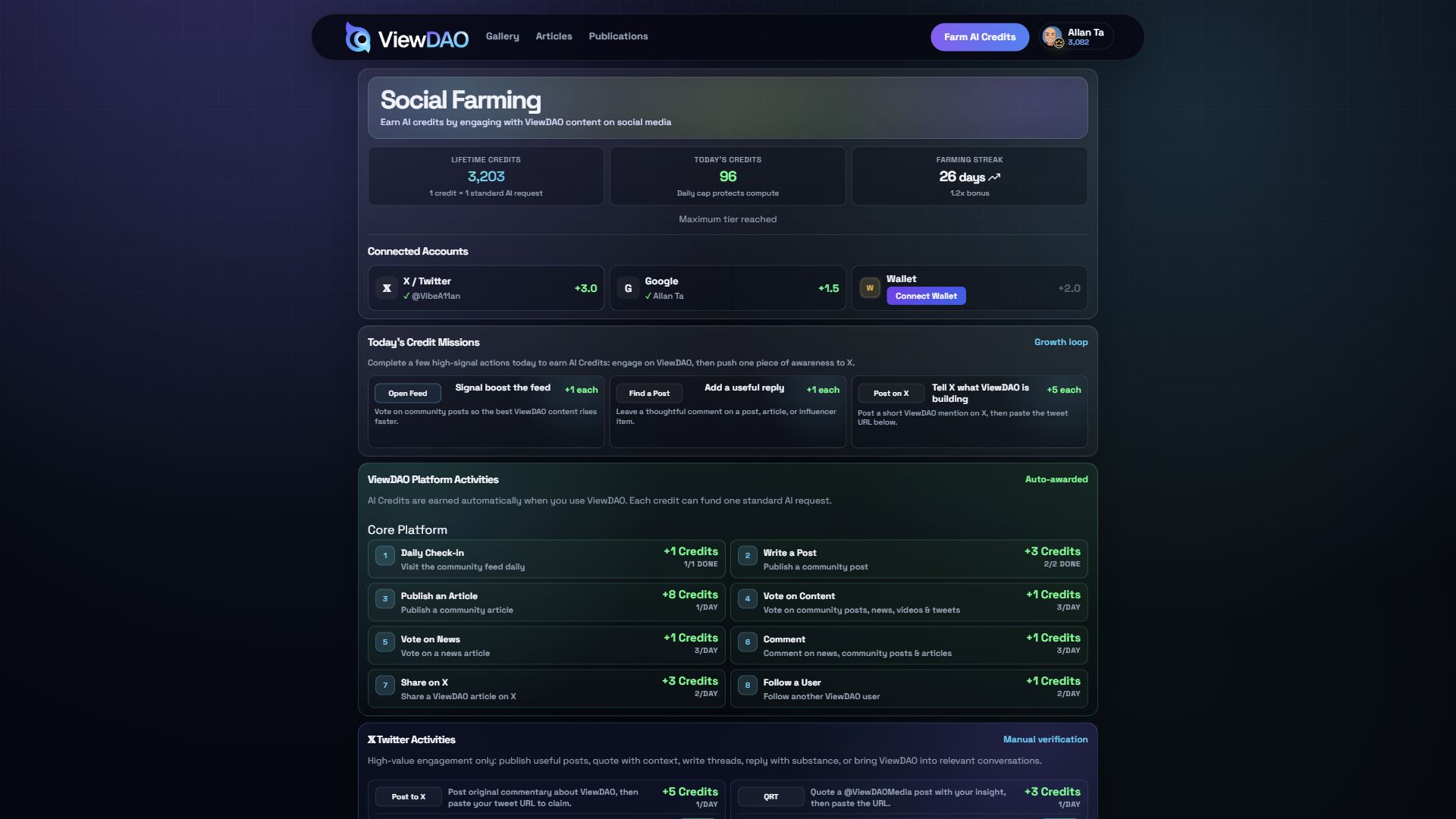
Task: Click the +1.5 Google bonus value
Action: 829,288
